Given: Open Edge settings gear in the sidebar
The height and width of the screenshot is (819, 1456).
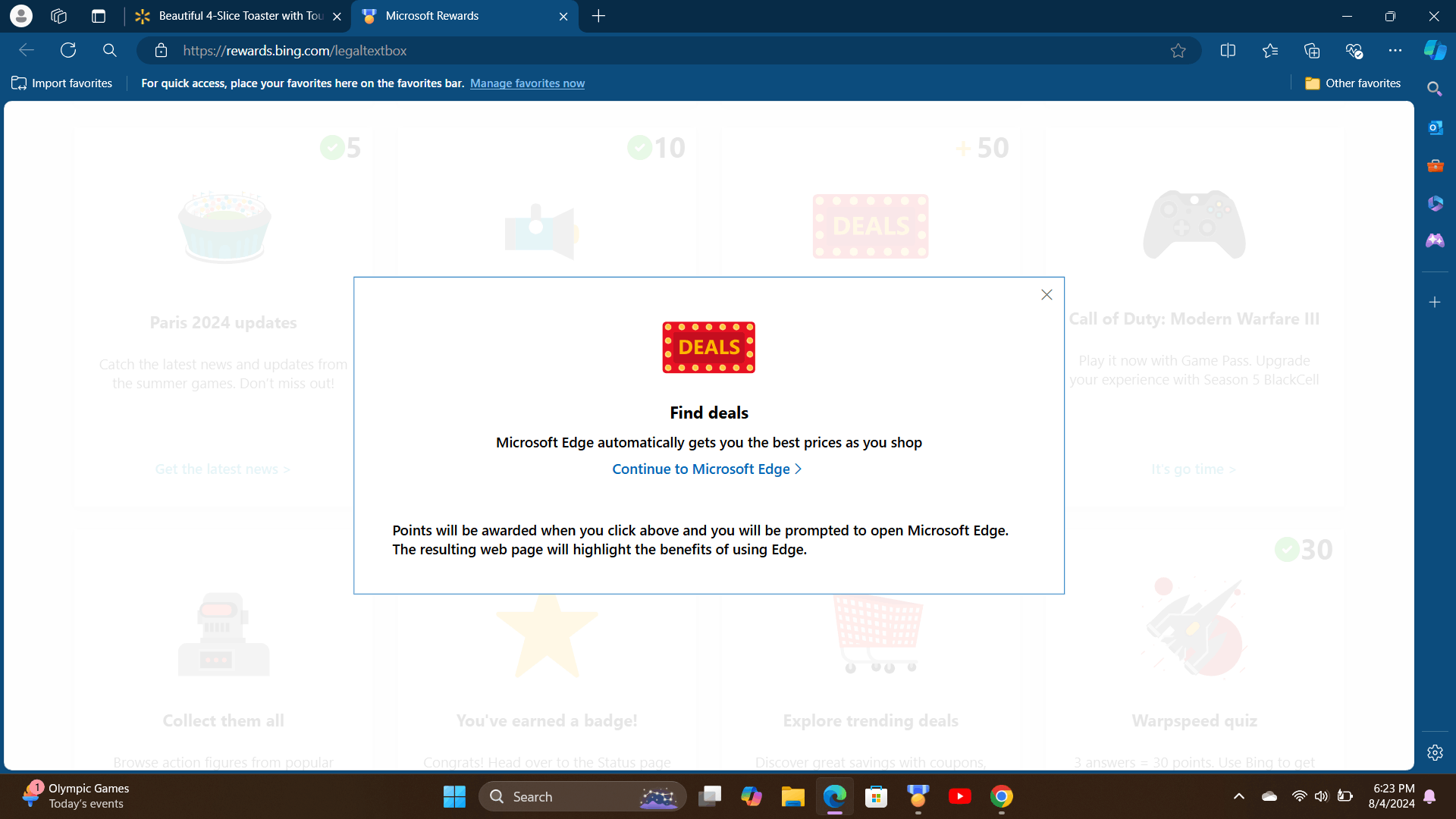Looking at the screenshot, I should [x=1436, y=752].
